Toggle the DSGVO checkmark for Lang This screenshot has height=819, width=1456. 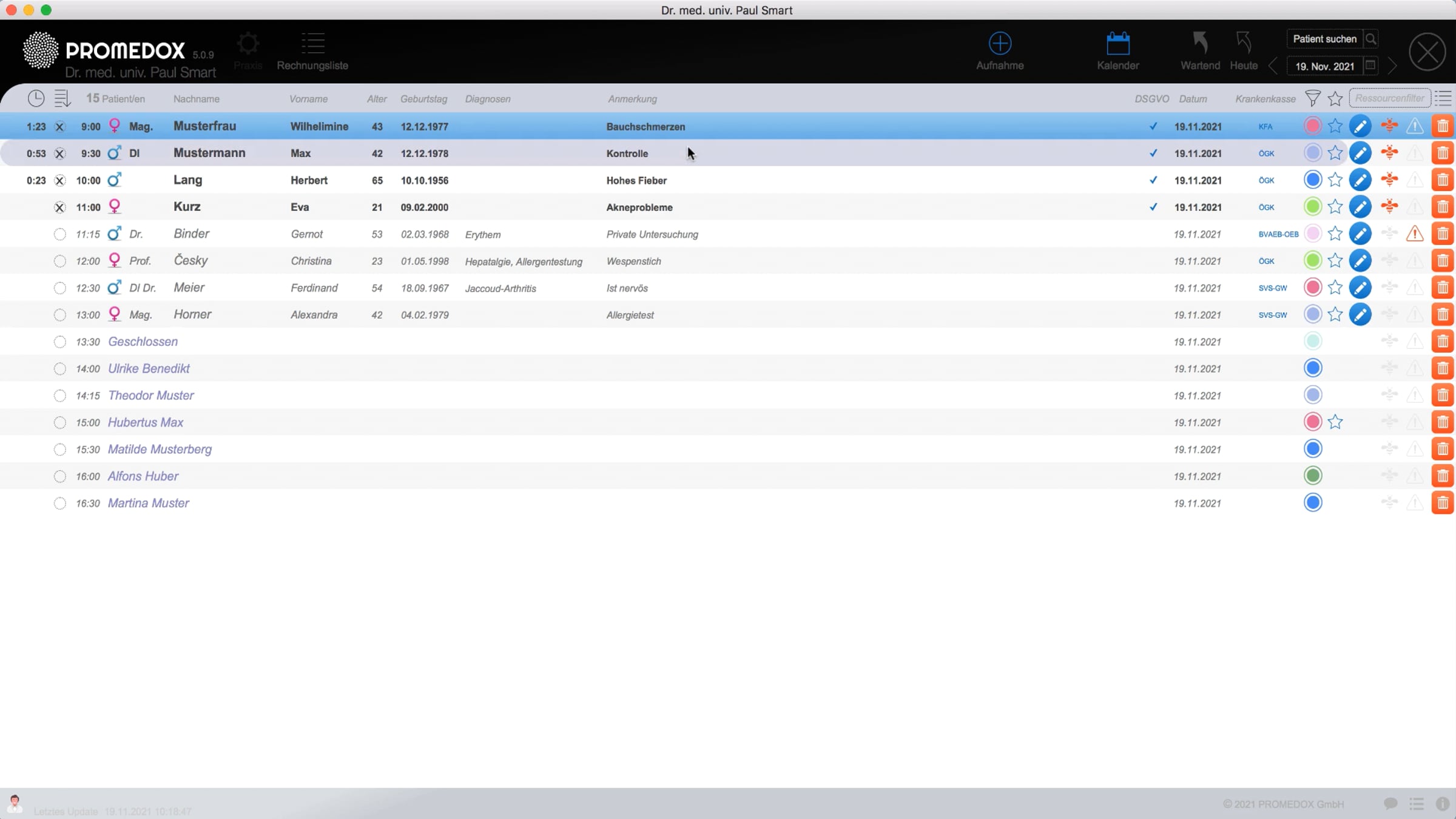(1153, 180)
